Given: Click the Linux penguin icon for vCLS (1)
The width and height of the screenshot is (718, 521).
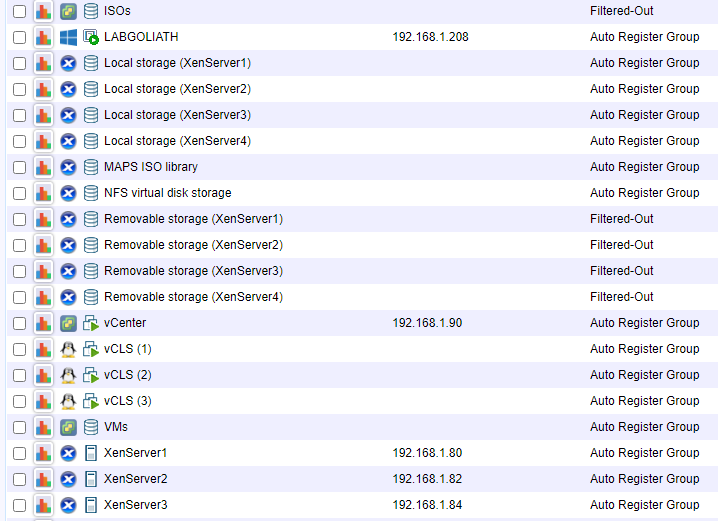Looking at the screenshot, I should (x=68, y=349).
